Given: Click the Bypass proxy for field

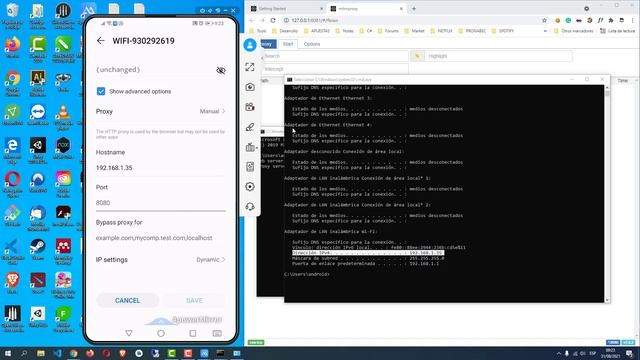Looking at the screenshot, I should (161, 238).
